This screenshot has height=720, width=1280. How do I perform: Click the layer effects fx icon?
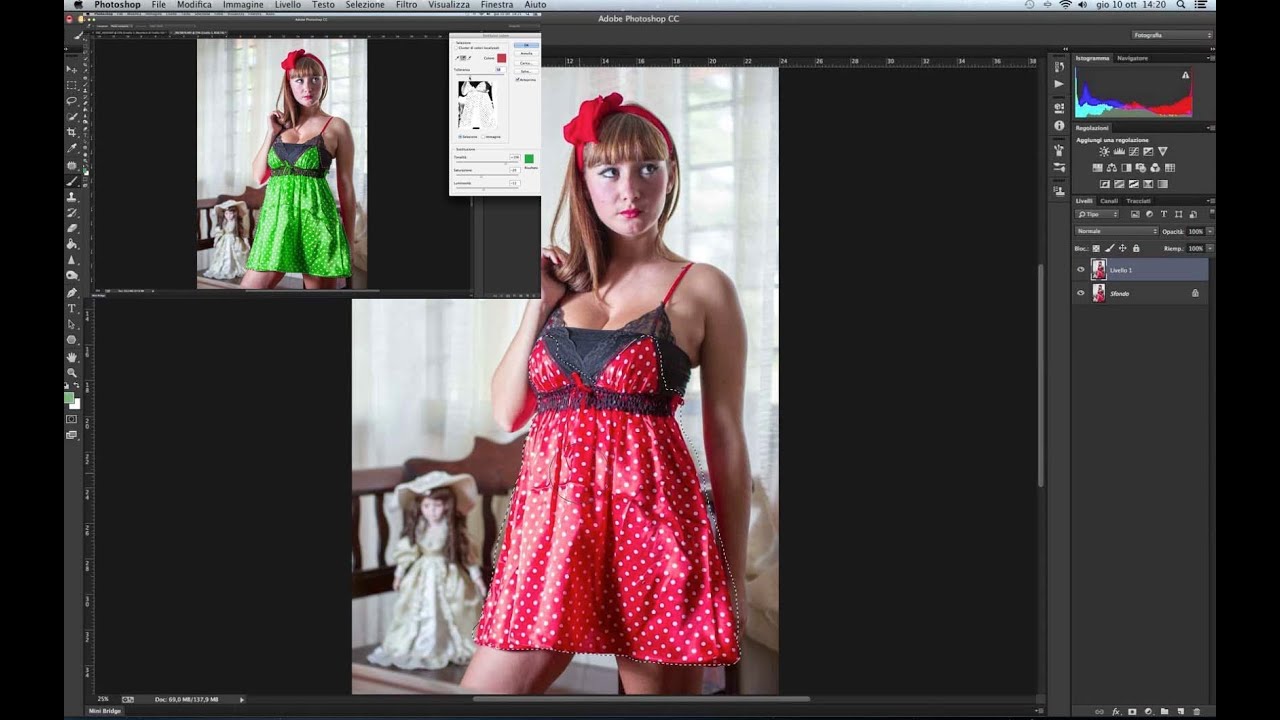coord(1116,712)
